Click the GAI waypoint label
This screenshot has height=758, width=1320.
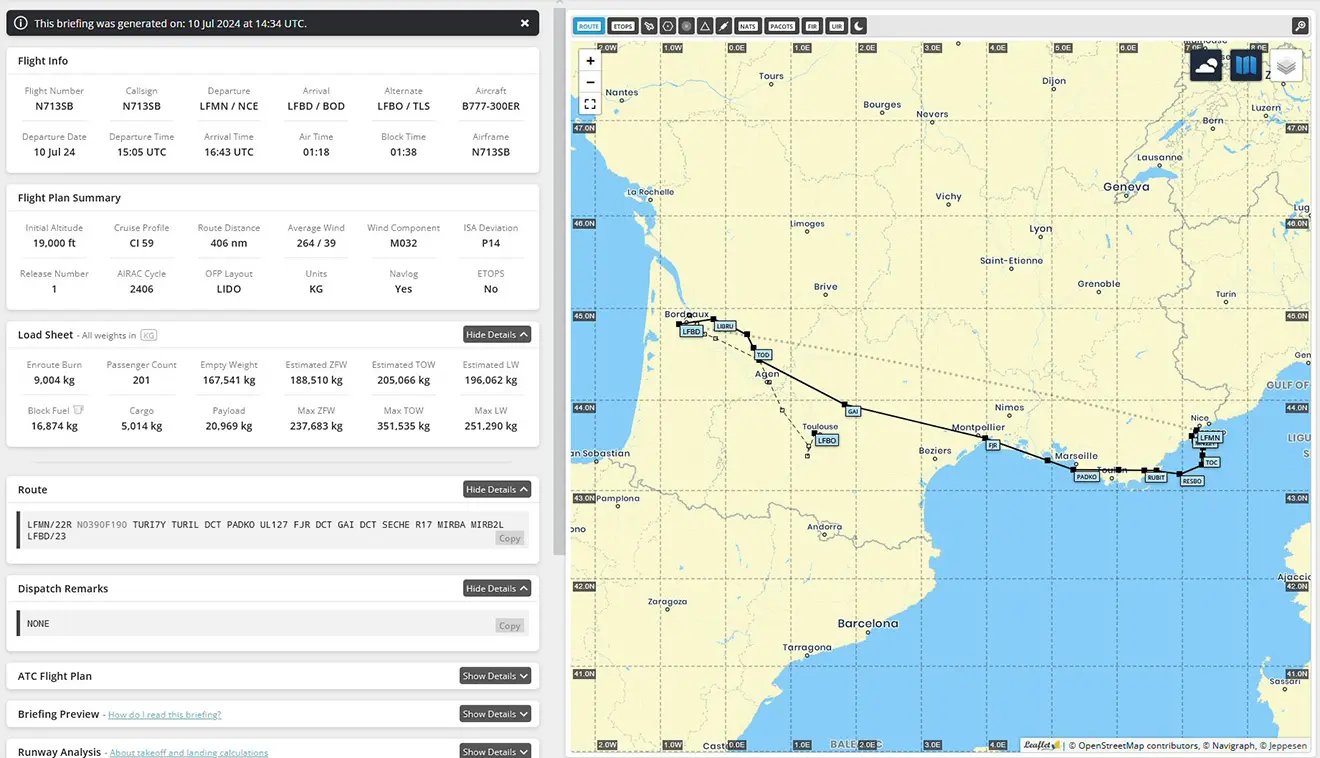[x=852, y=411]
